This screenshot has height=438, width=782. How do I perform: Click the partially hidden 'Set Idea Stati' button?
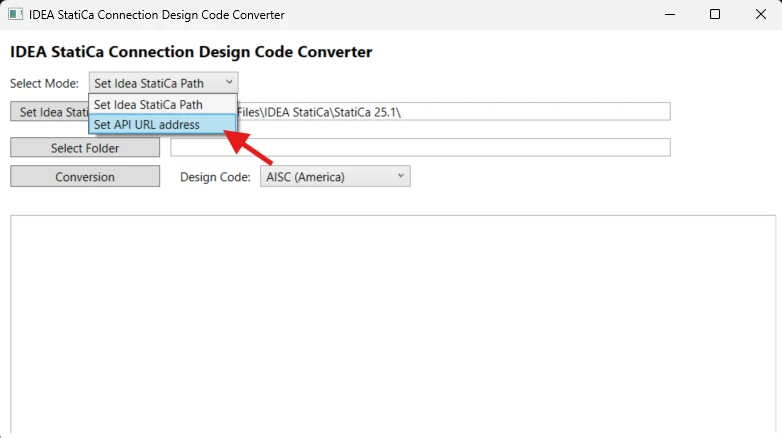tap(49, 112)
